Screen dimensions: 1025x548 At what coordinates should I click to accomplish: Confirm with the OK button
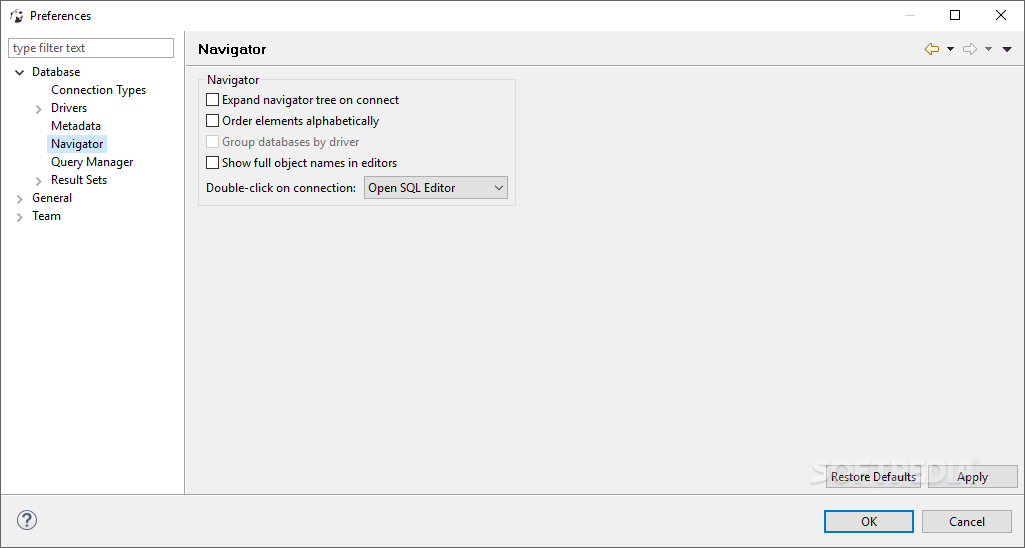(x=869, y=521)
